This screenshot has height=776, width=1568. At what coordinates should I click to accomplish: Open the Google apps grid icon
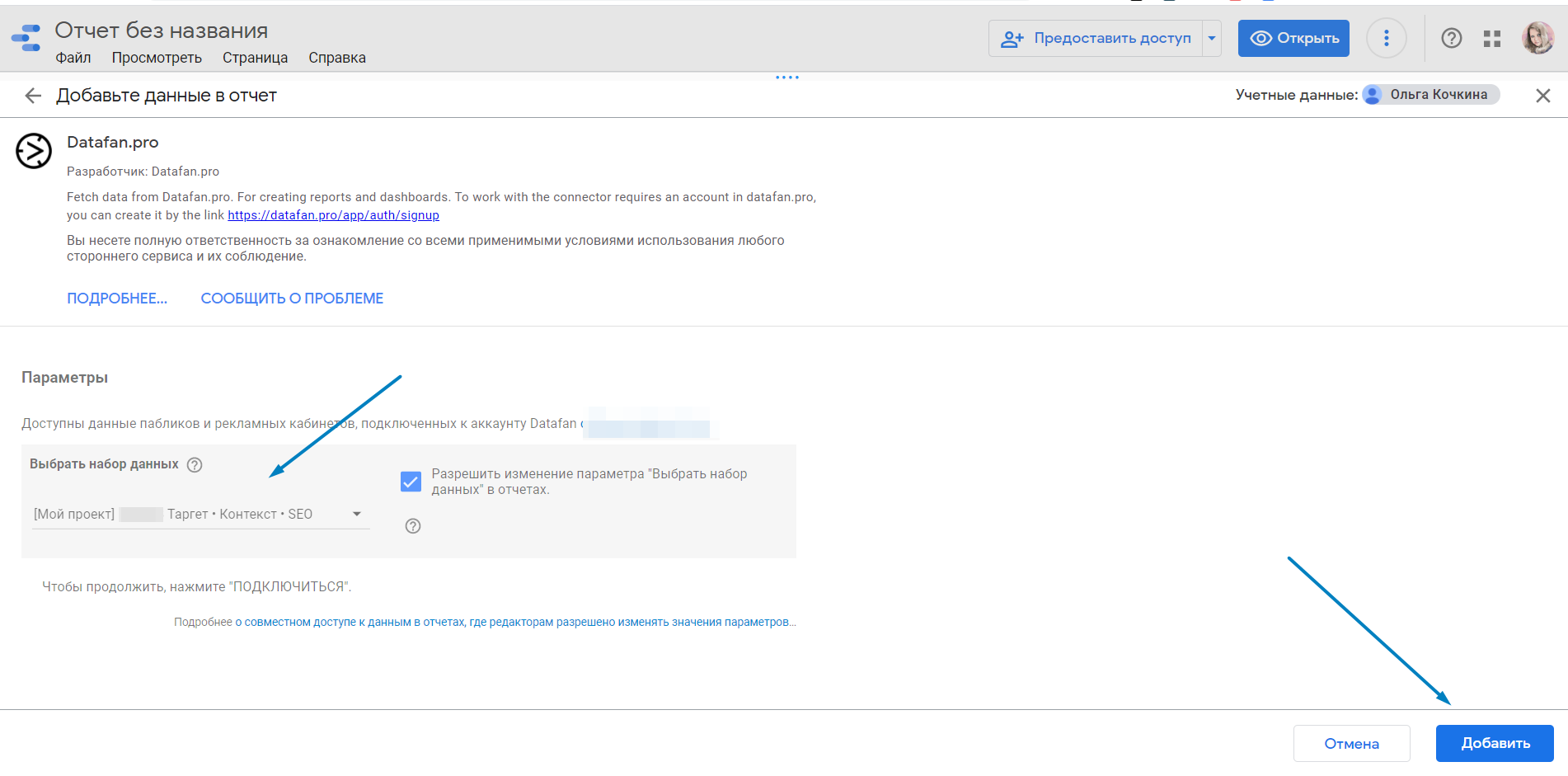click(x=1491, y=39)
